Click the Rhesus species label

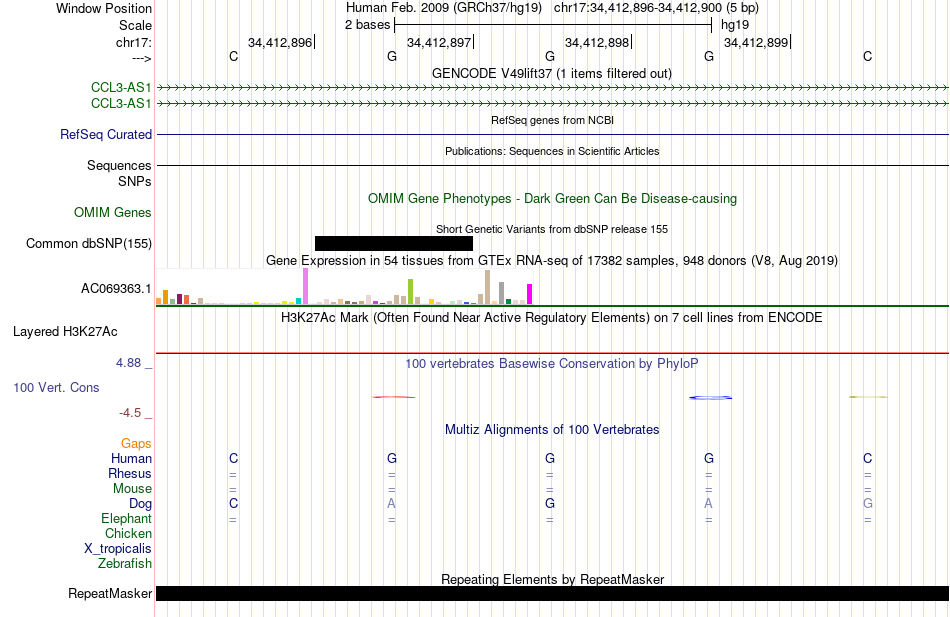coord(130,473)
